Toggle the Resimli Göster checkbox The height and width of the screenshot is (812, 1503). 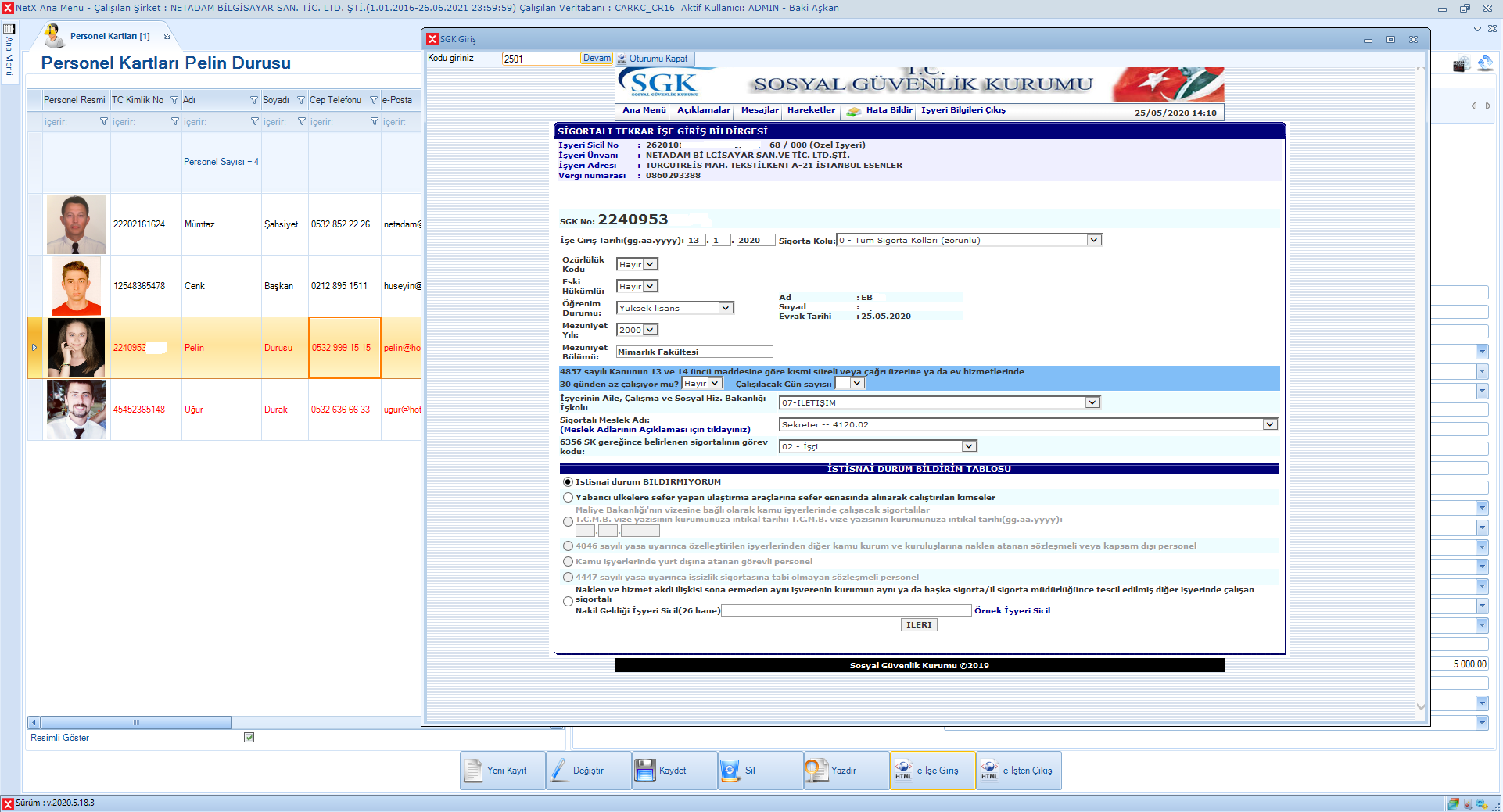pos(249,737)
